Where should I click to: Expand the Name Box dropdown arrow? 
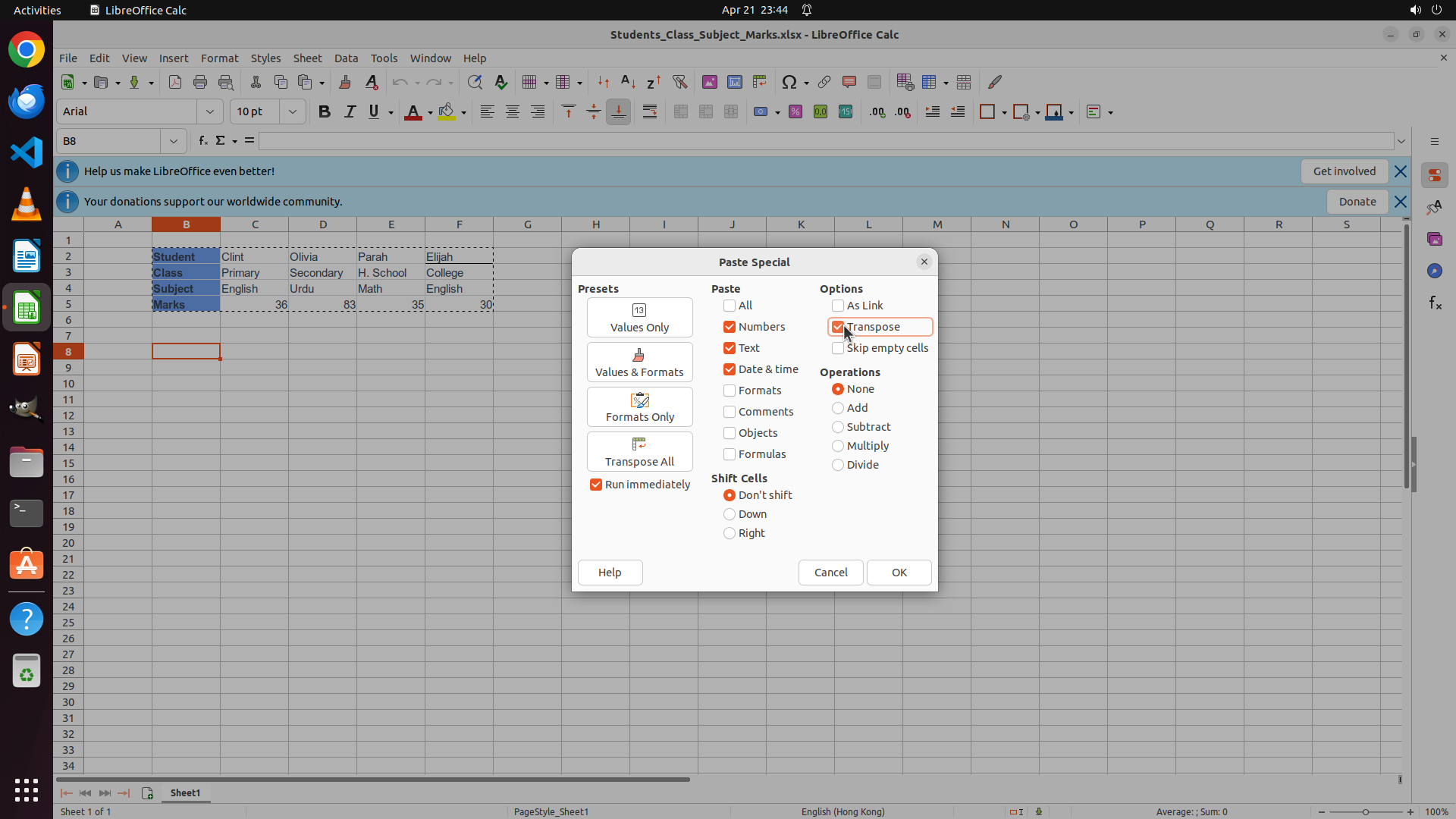174,141
